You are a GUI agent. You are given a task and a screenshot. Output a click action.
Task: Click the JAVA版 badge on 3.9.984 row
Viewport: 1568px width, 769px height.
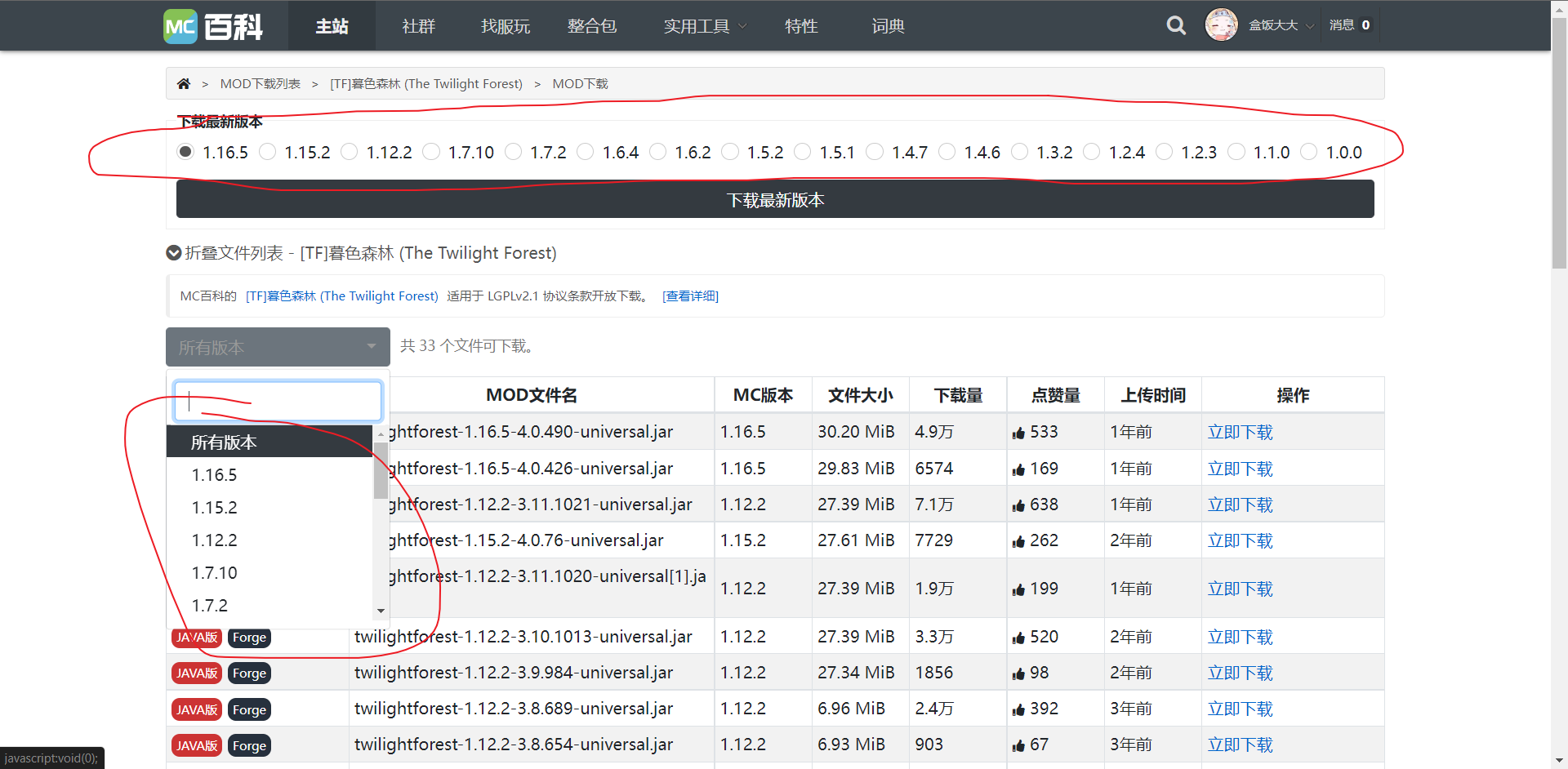pos(197,673)
